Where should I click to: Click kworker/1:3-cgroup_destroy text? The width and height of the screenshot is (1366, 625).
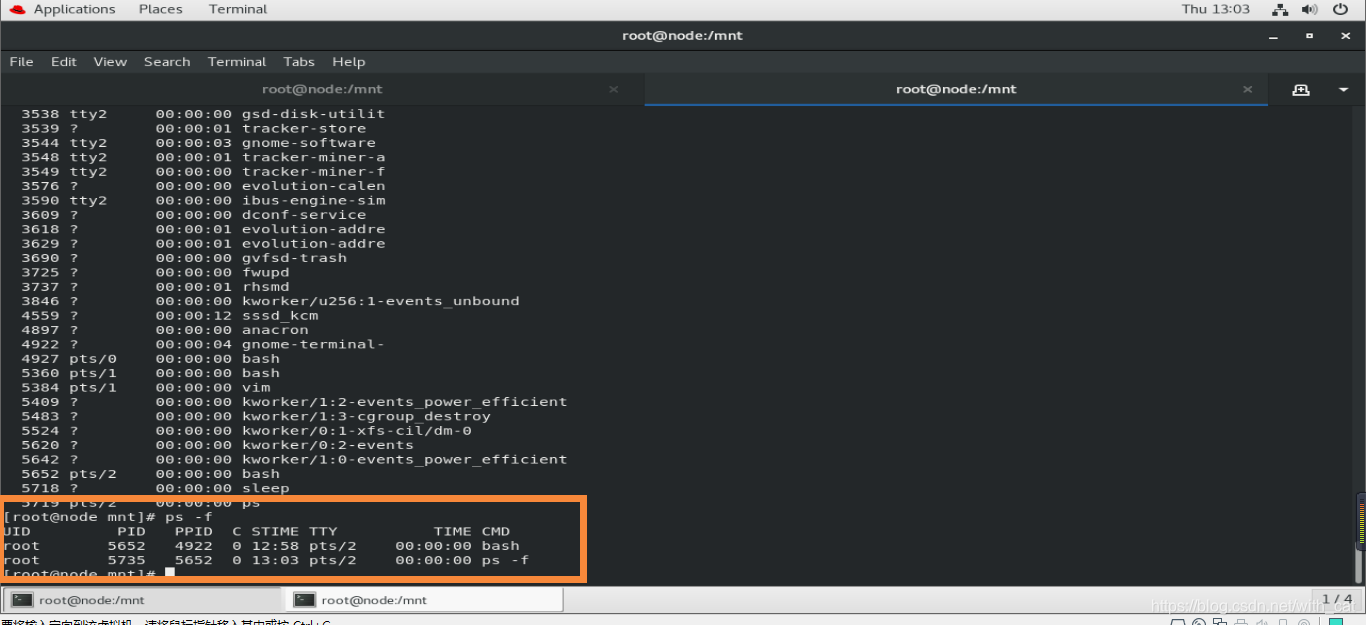[367, 416]
